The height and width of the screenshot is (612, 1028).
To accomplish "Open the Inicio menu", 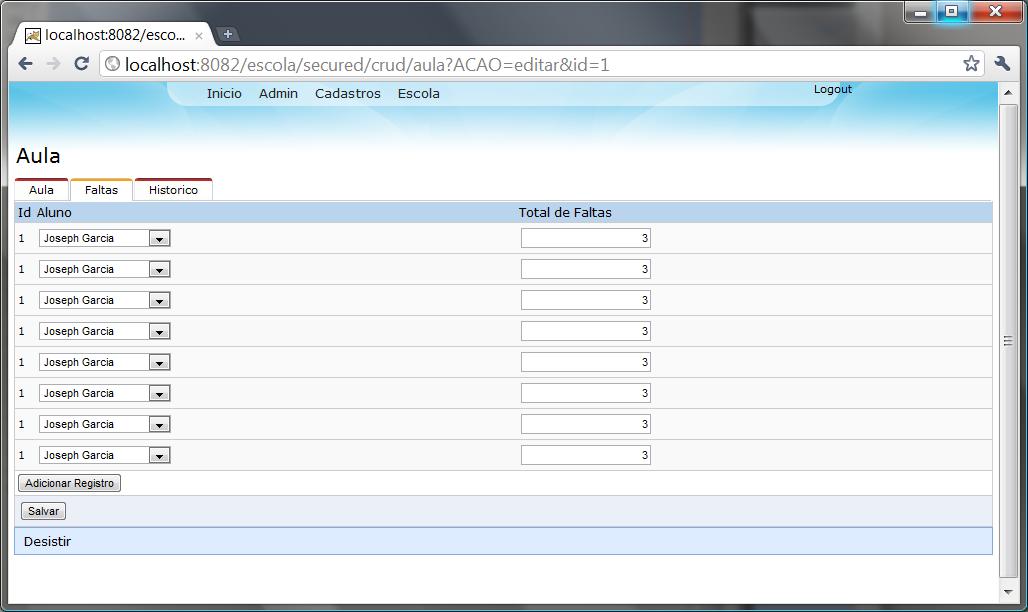I will click(x=224, y=94).
